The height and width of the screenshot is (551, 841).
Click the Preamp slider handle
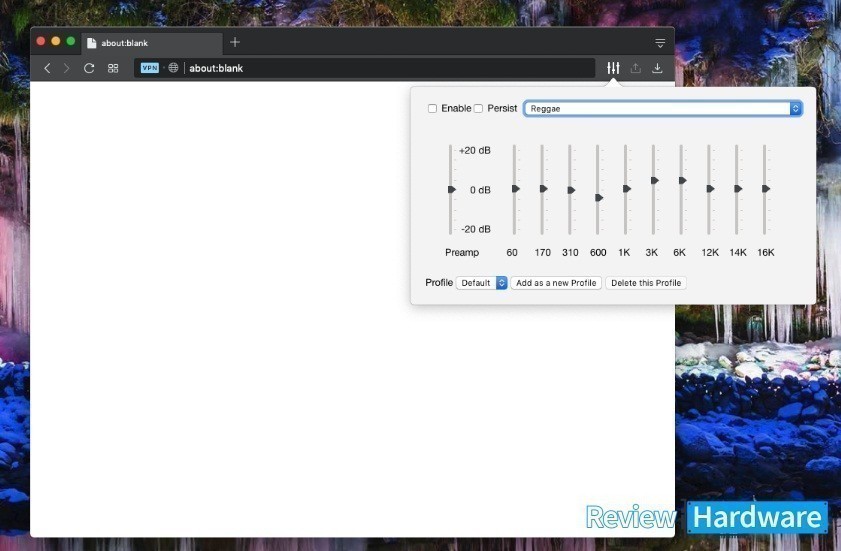(x=452, y=189)
